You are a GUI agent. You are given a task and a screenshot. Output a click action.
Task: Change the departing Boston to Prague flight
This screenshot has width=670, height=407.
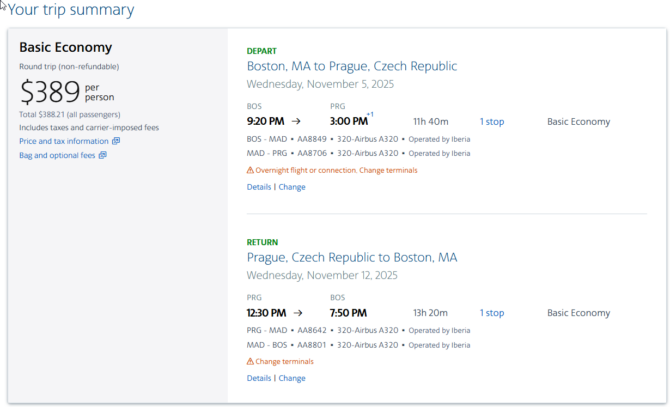[292, 187]
